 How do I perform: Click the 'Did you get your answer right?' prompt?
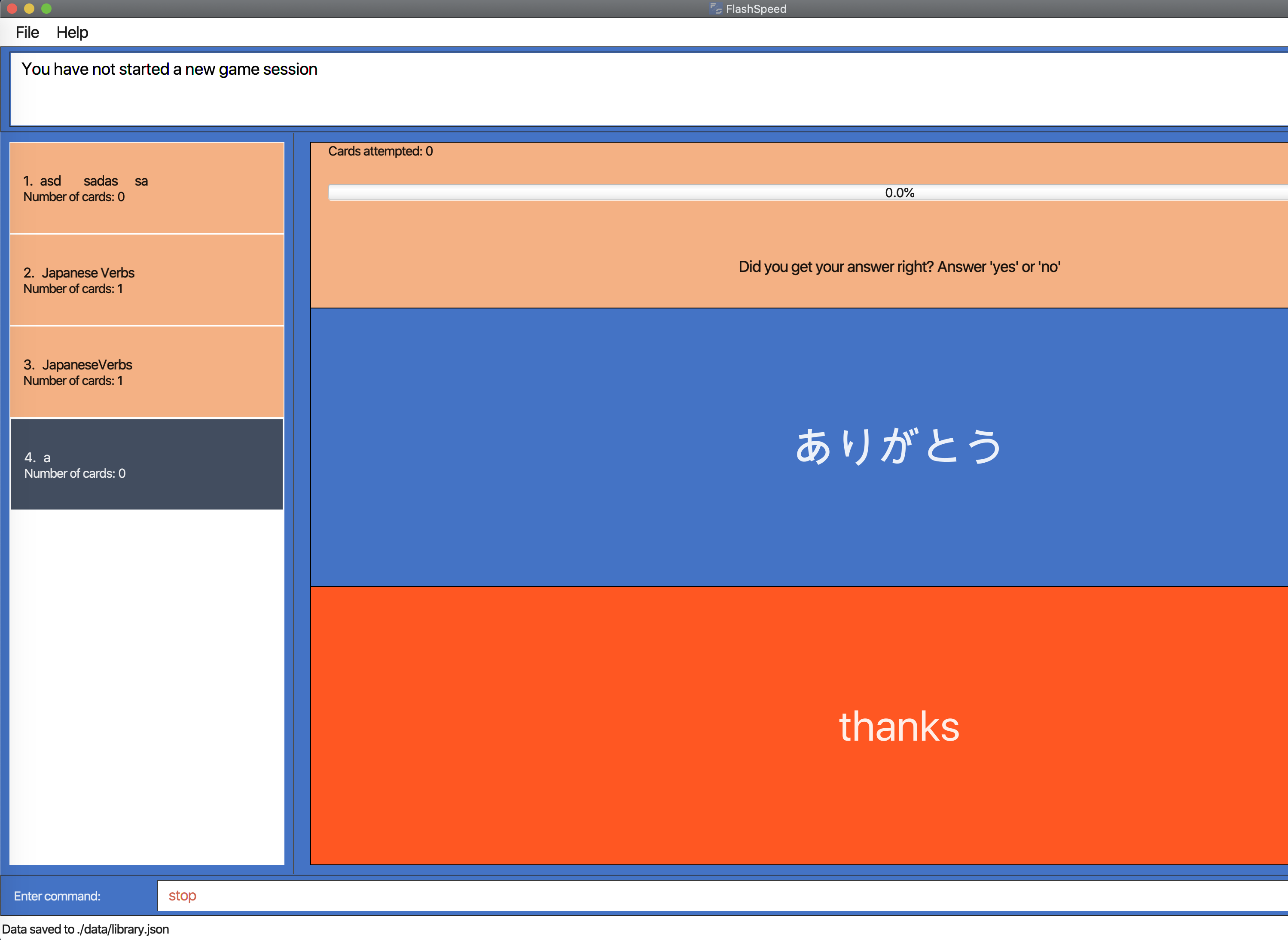899,267
